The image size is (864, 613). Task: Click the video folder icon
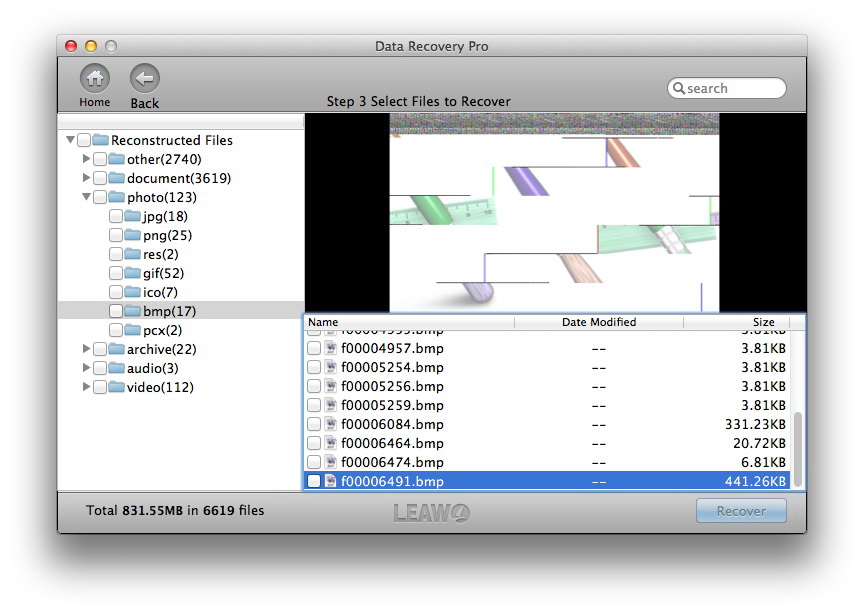coord(116,387)
